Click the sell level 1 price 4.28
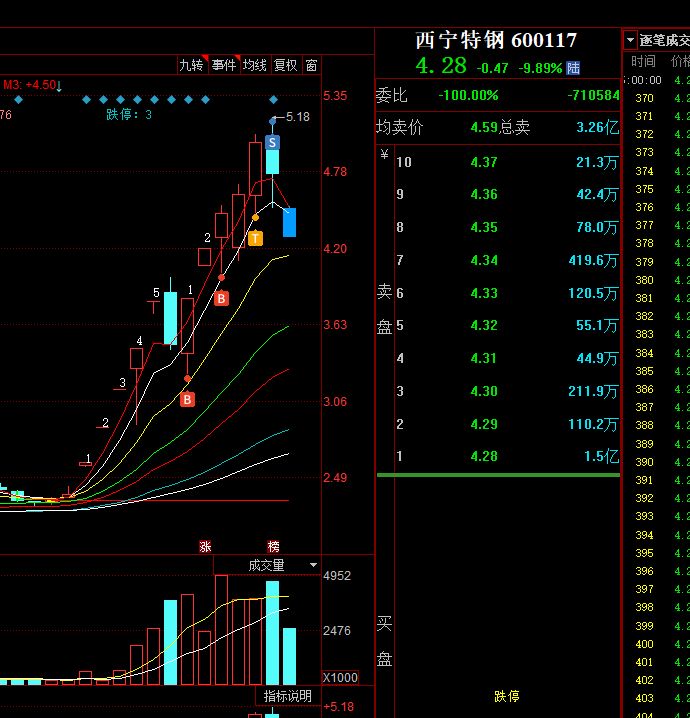 [x=484, y=456]
